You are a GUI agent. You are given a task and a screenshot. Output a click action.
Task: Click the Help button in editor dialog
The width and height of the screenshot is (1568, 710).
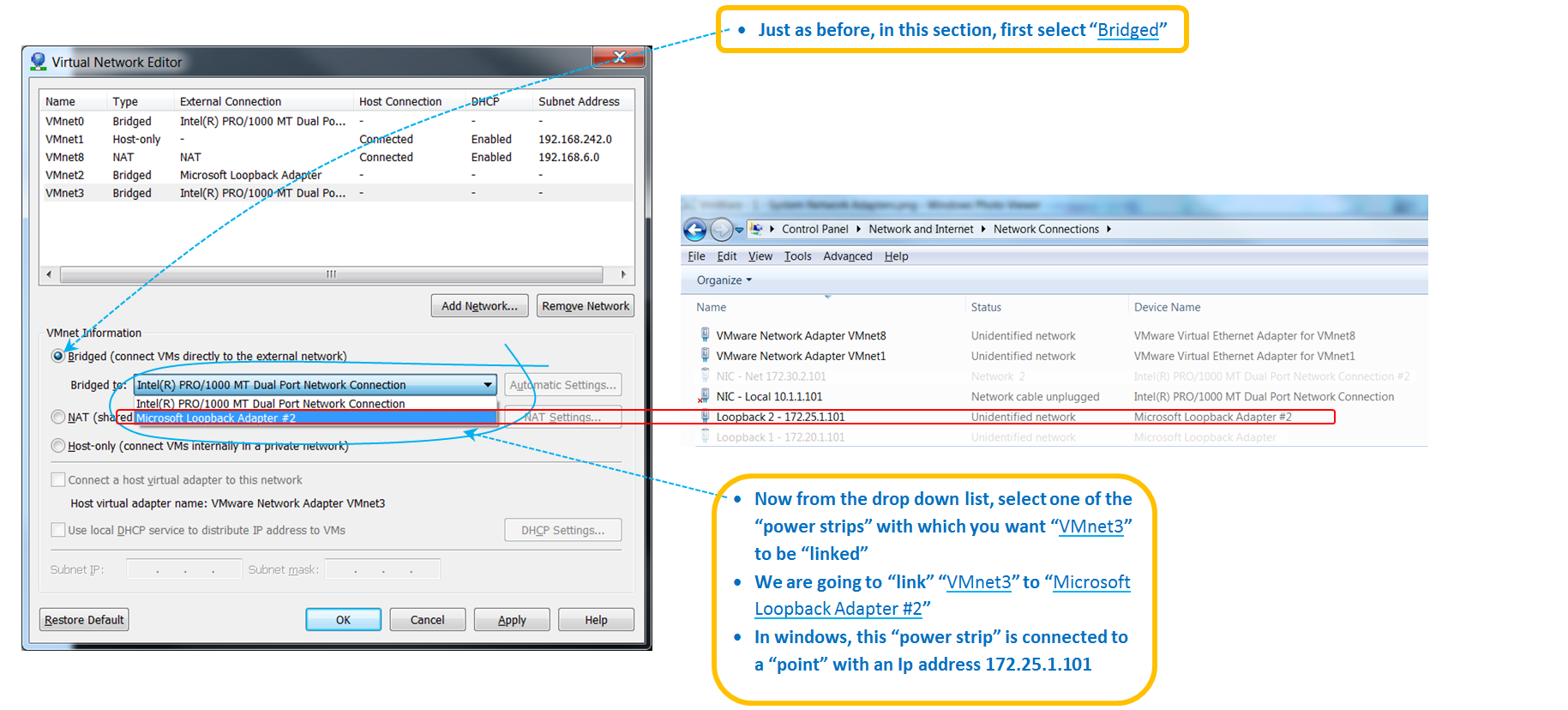click(x=596, y=620)
